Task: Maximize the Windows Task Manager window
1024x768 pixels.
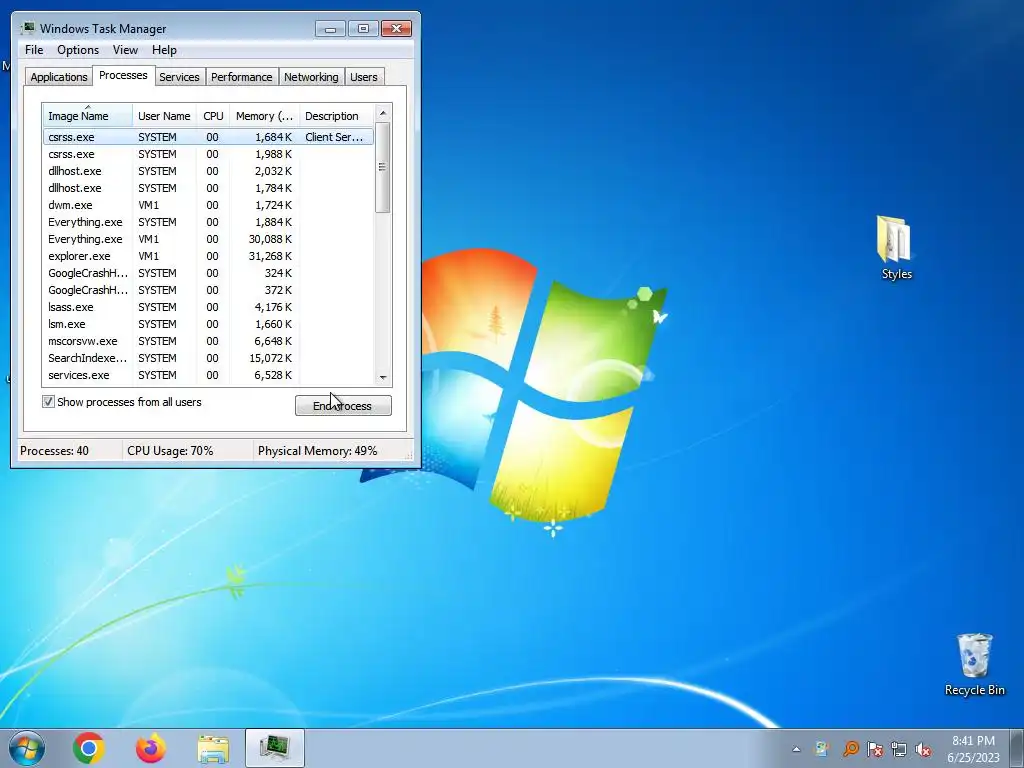Action: 363,29
